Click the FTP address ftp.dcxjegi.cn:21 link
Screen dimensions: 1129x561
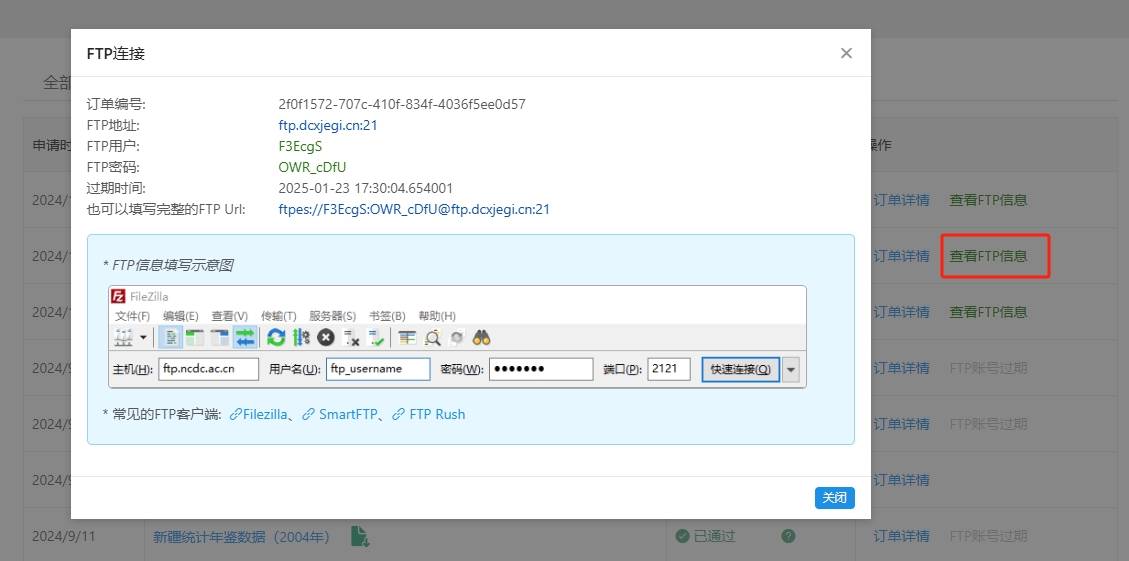pos(328,125)
